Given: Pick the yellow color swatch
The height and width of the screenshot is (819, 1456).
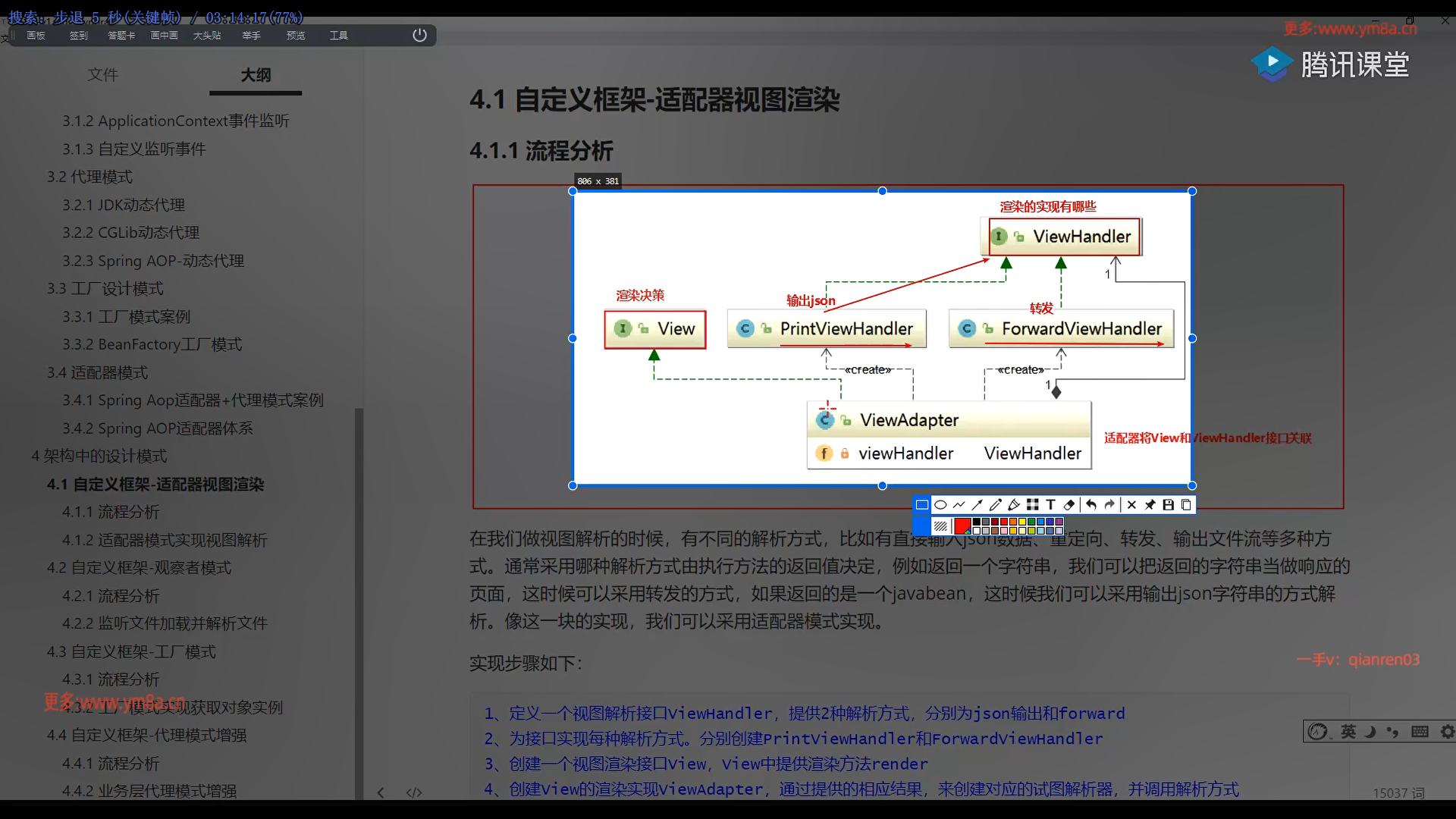Looking at the screenshot, I should pos(1022,522).
